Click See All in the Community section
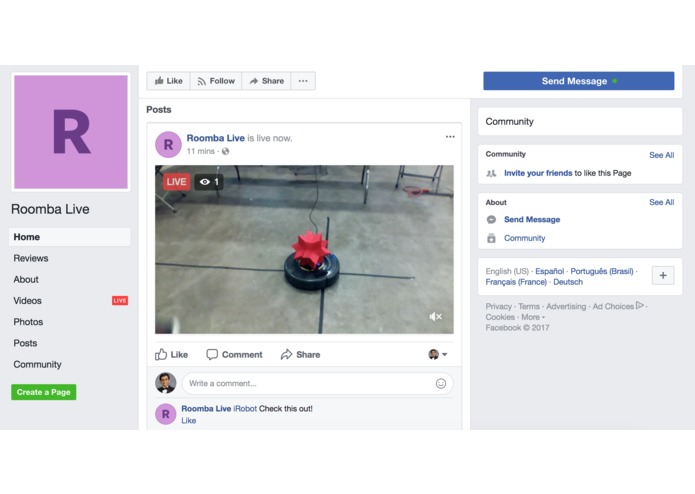 (661, 155)
